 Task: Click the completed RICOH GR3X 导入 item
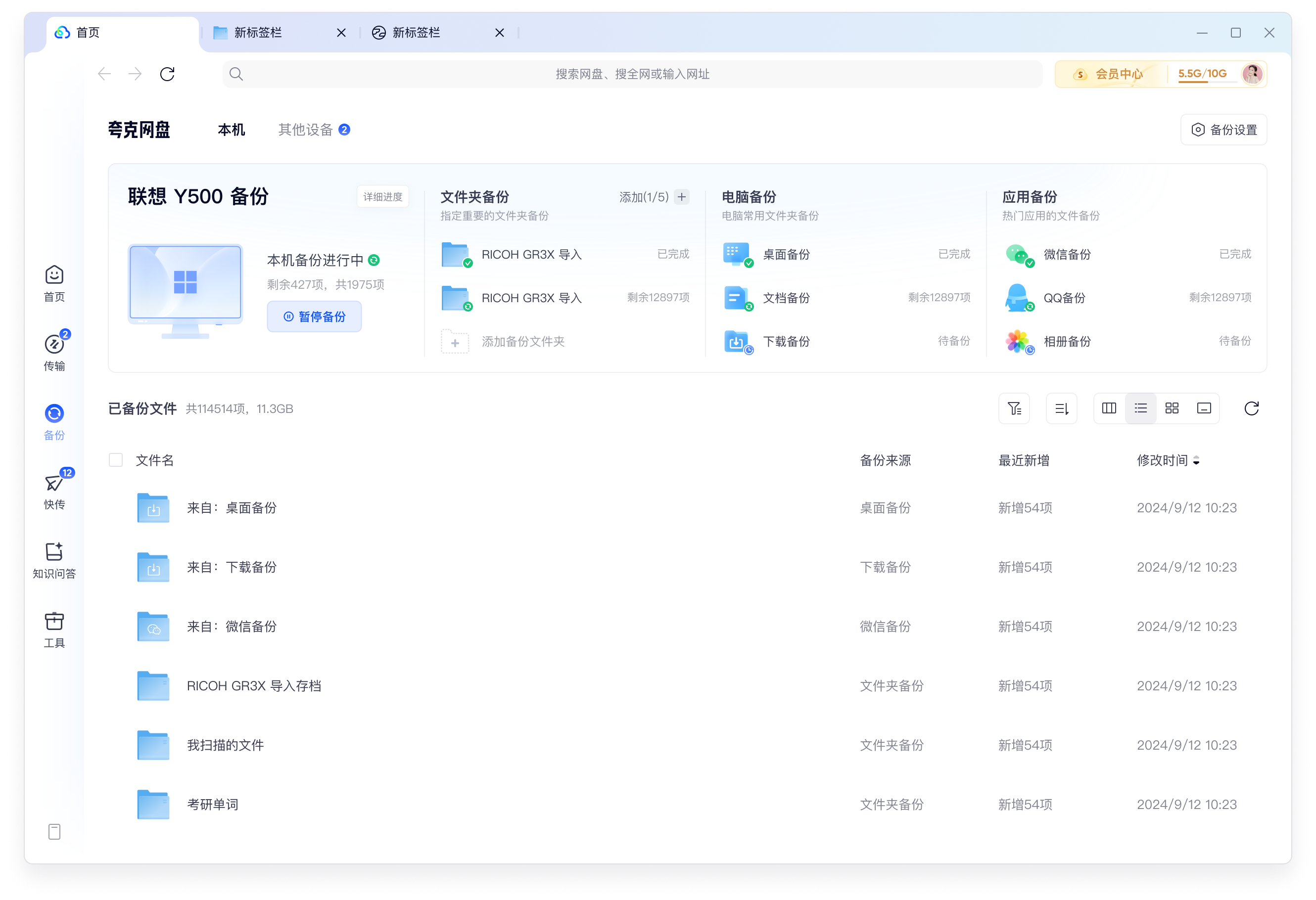coord(565,254)
